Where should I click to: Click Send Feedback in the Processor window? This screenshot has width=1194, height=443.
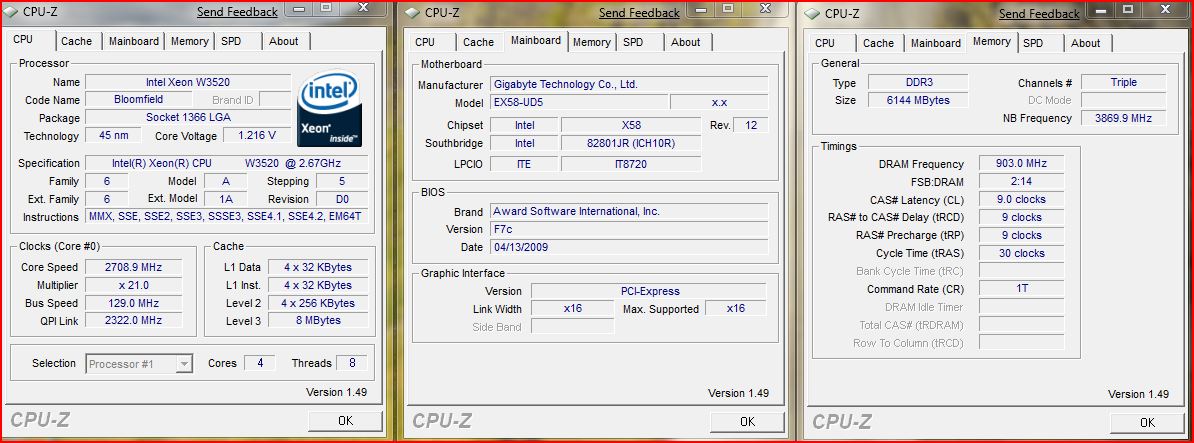[237, 11]
